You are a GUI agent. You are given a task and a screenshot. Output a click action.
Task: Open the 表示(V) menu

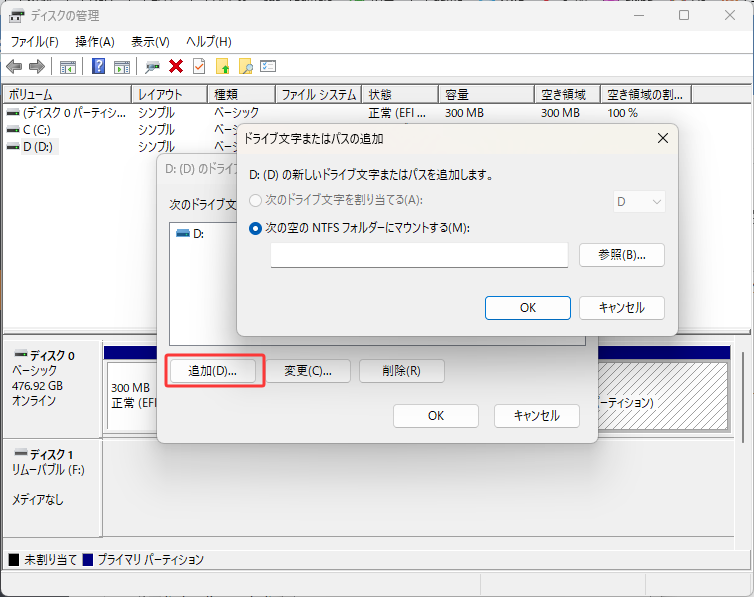(x=151, y=42)
